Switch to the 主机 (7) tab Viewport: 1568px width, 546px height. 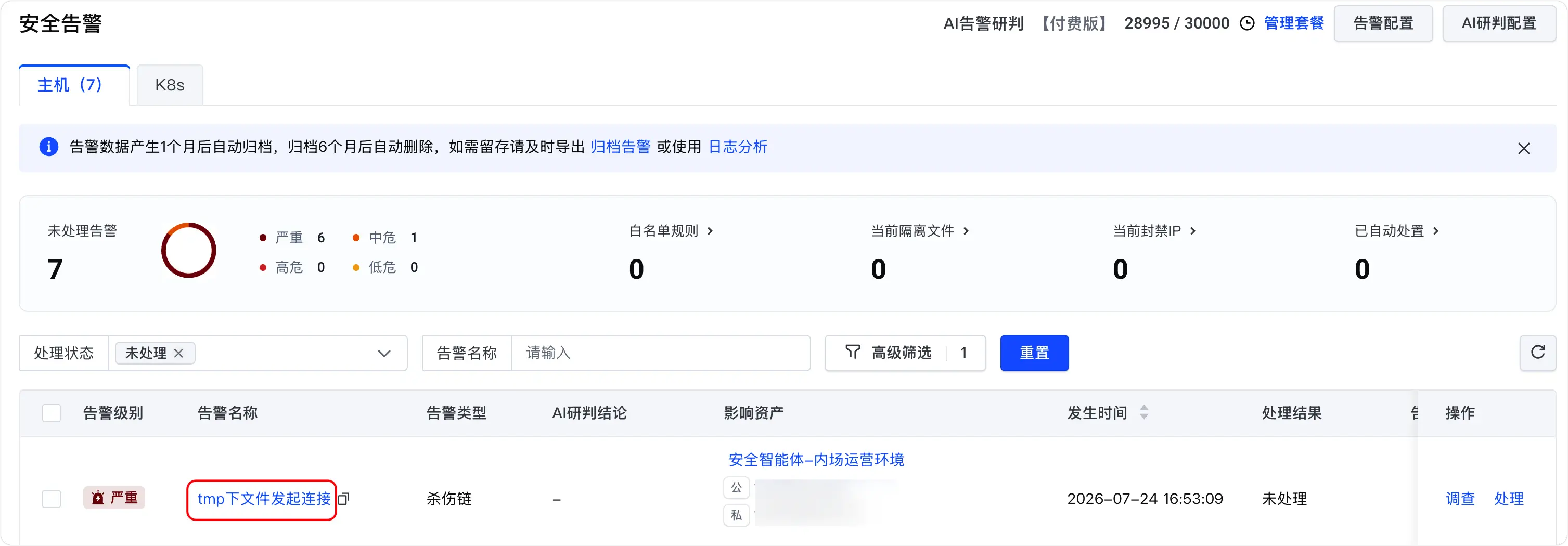point(74,85)
